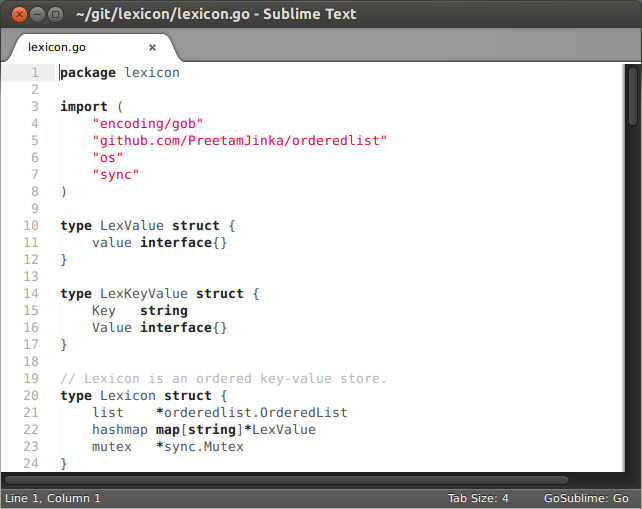Maximize the Sublime Text window
The image size is (642, 509).
(x=54, y=14)
